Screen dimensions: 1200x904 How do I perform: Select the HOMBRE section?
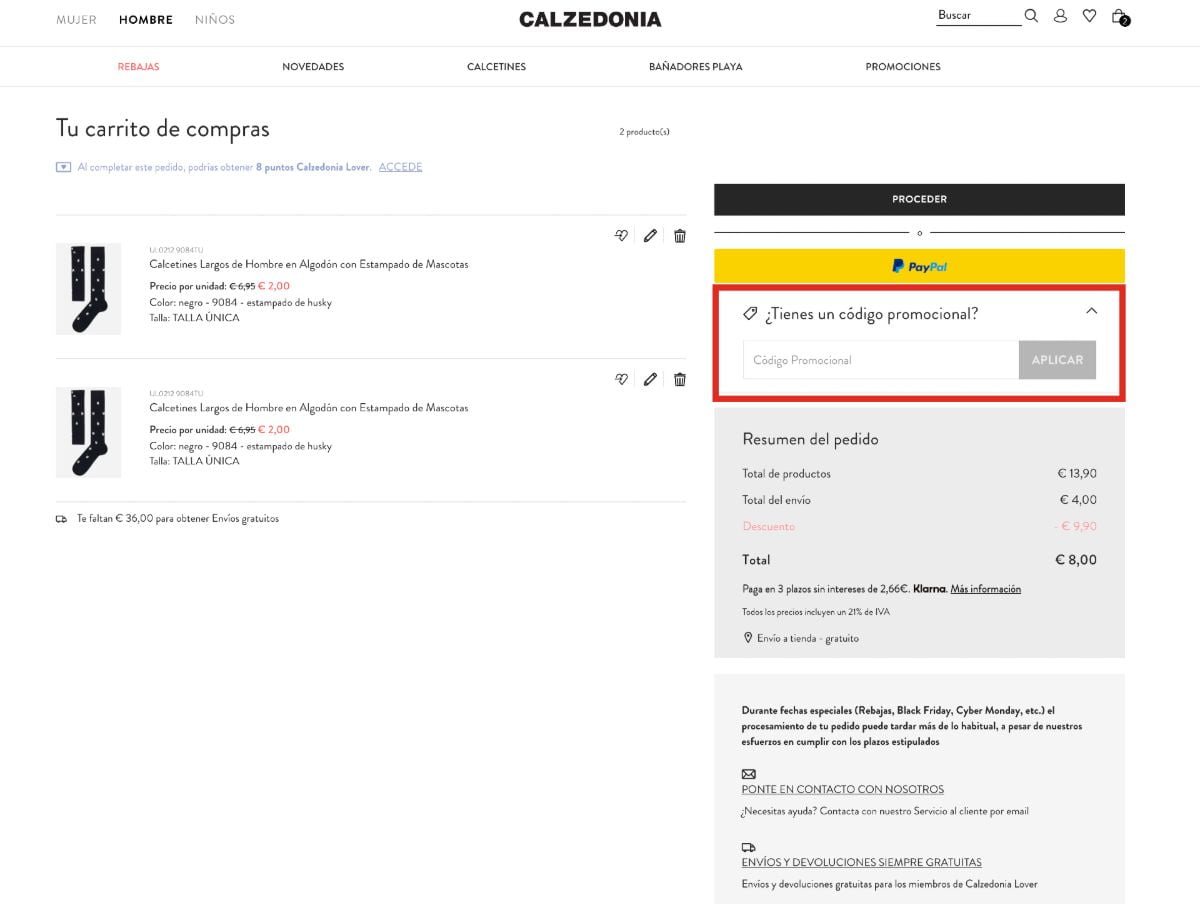click(146, 20)
